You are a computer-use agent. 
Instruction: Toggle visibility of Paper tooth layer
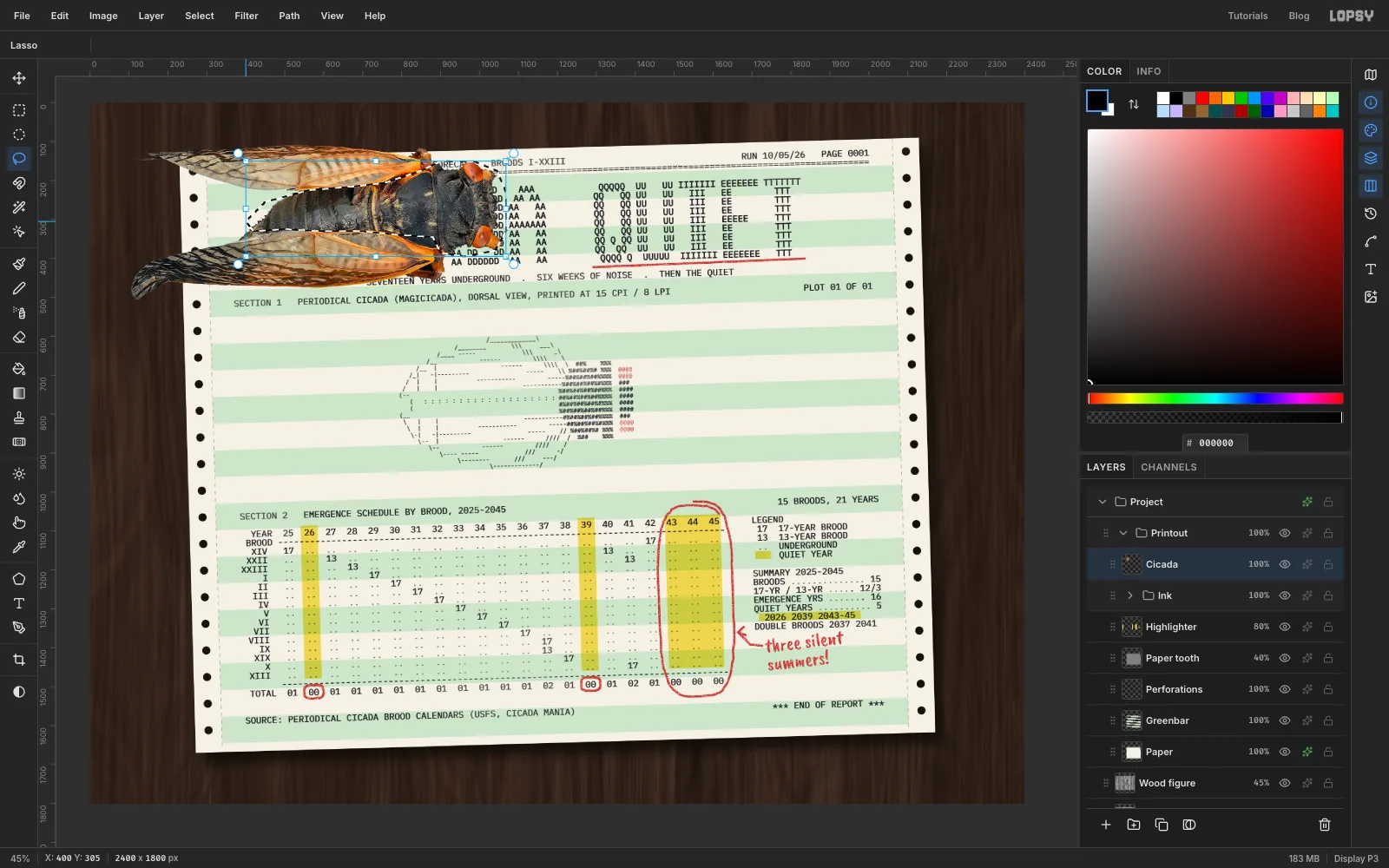pos(1285,658)
